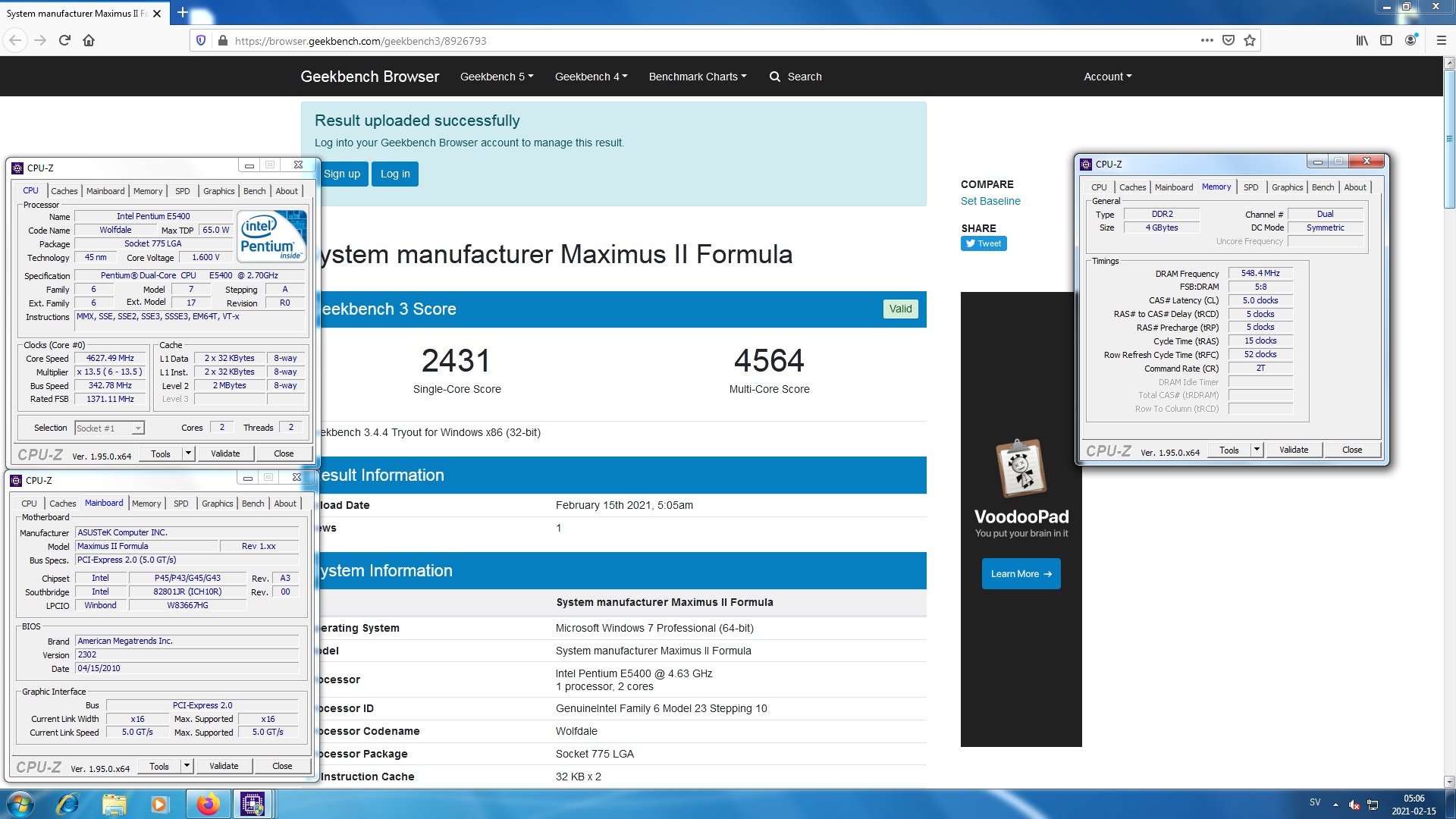The width and height of the screenshot is (1456, 819).
Task: Open the Firefox hamburger menu
Action: pyautogui.click(x=1441, y=40)
